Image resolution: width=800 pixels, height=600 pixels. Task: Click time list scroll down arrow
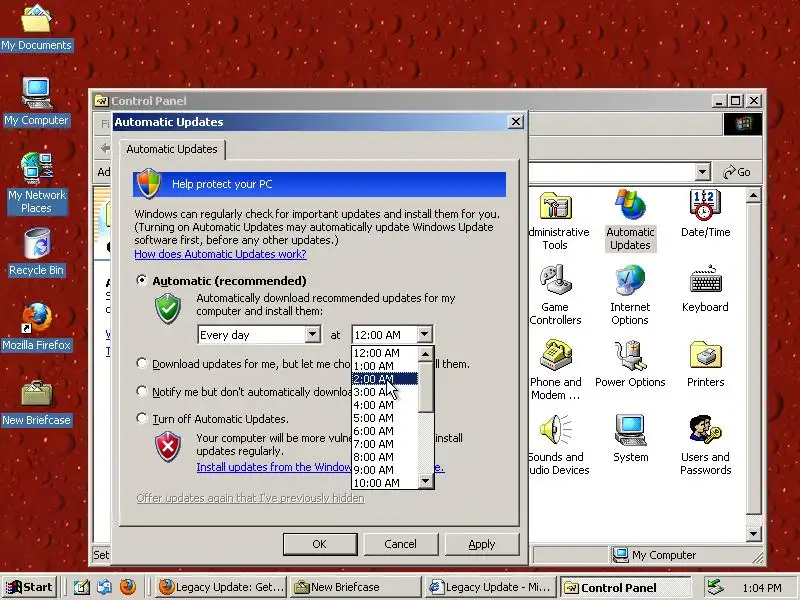426,481
